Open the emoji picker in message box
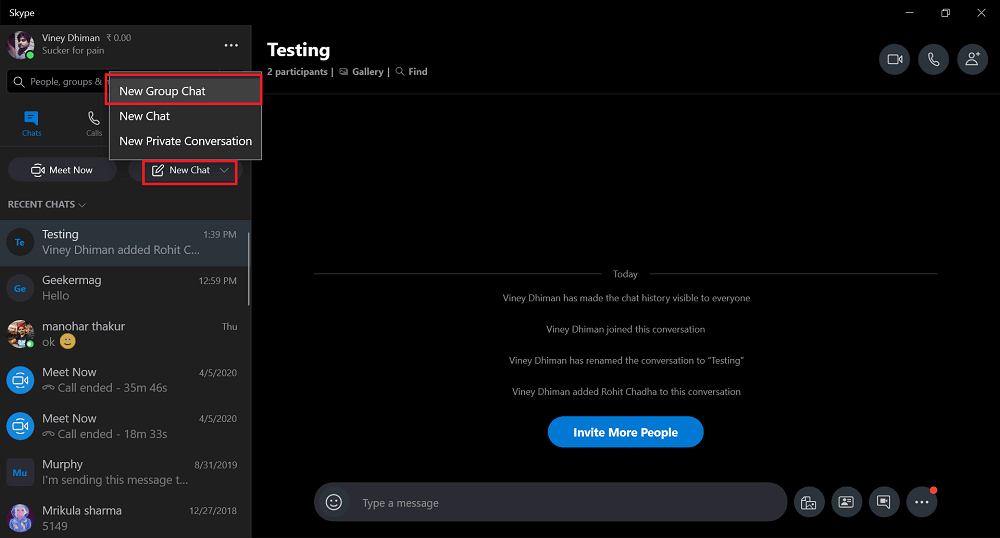This screenshot has height=538, width=1000. [x=334, y=502]
